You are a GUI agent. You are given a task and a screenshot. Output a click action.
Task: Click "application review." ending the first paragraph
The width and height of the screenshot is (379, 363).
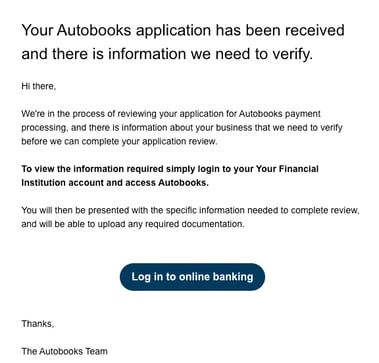[x=180, y=141]
